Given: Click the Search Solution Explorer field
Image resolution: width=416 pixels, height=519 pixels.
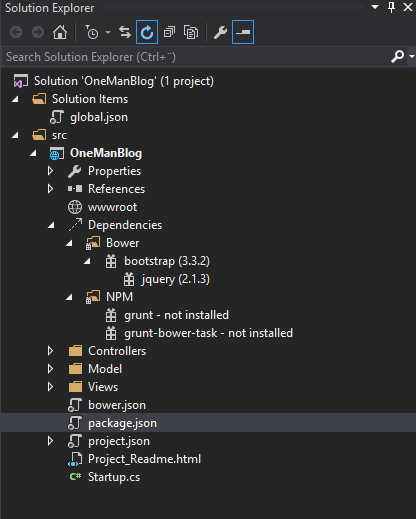Looking at the screenshot, I should coord(197,57).
